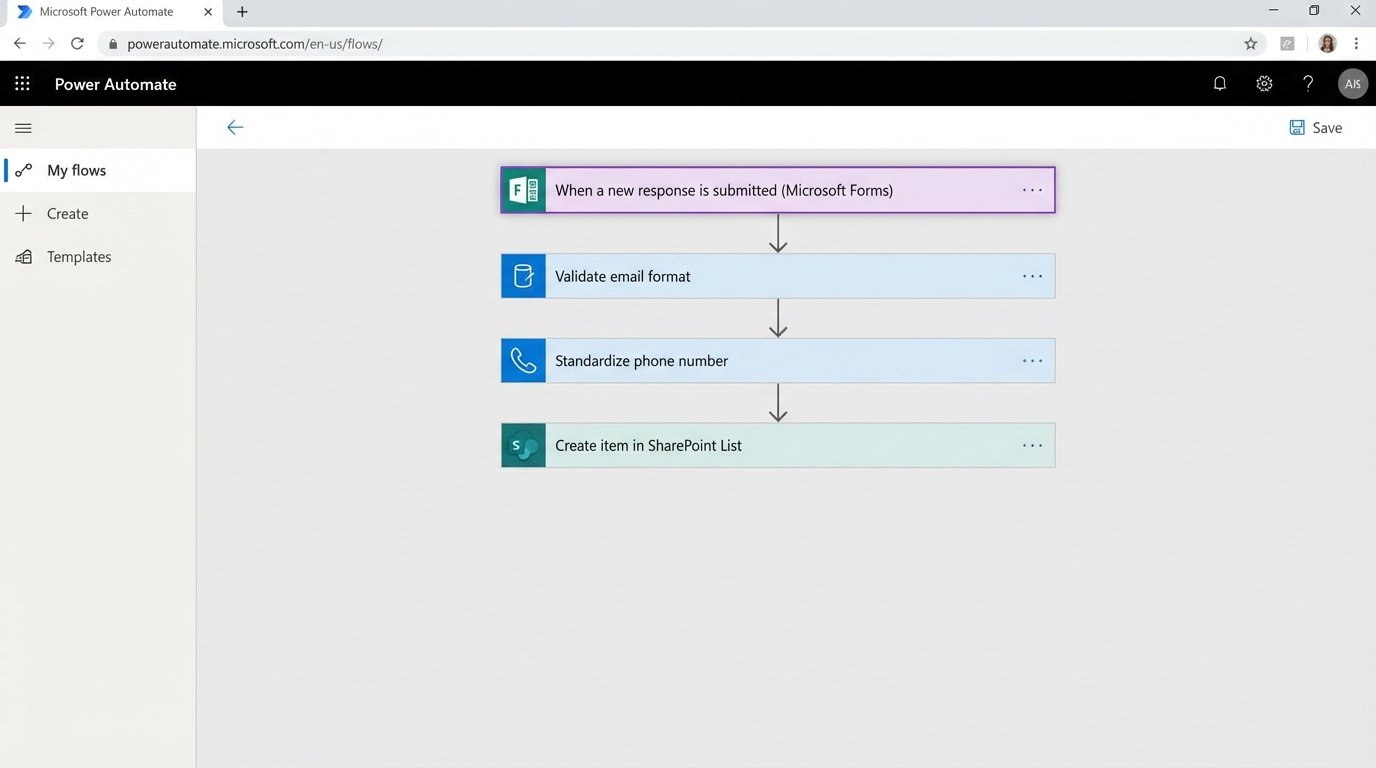The width and height of the screenshot is (1376, 768).
Task: Click the Microsoft Forms trigger icon
Action: (523, 190)
